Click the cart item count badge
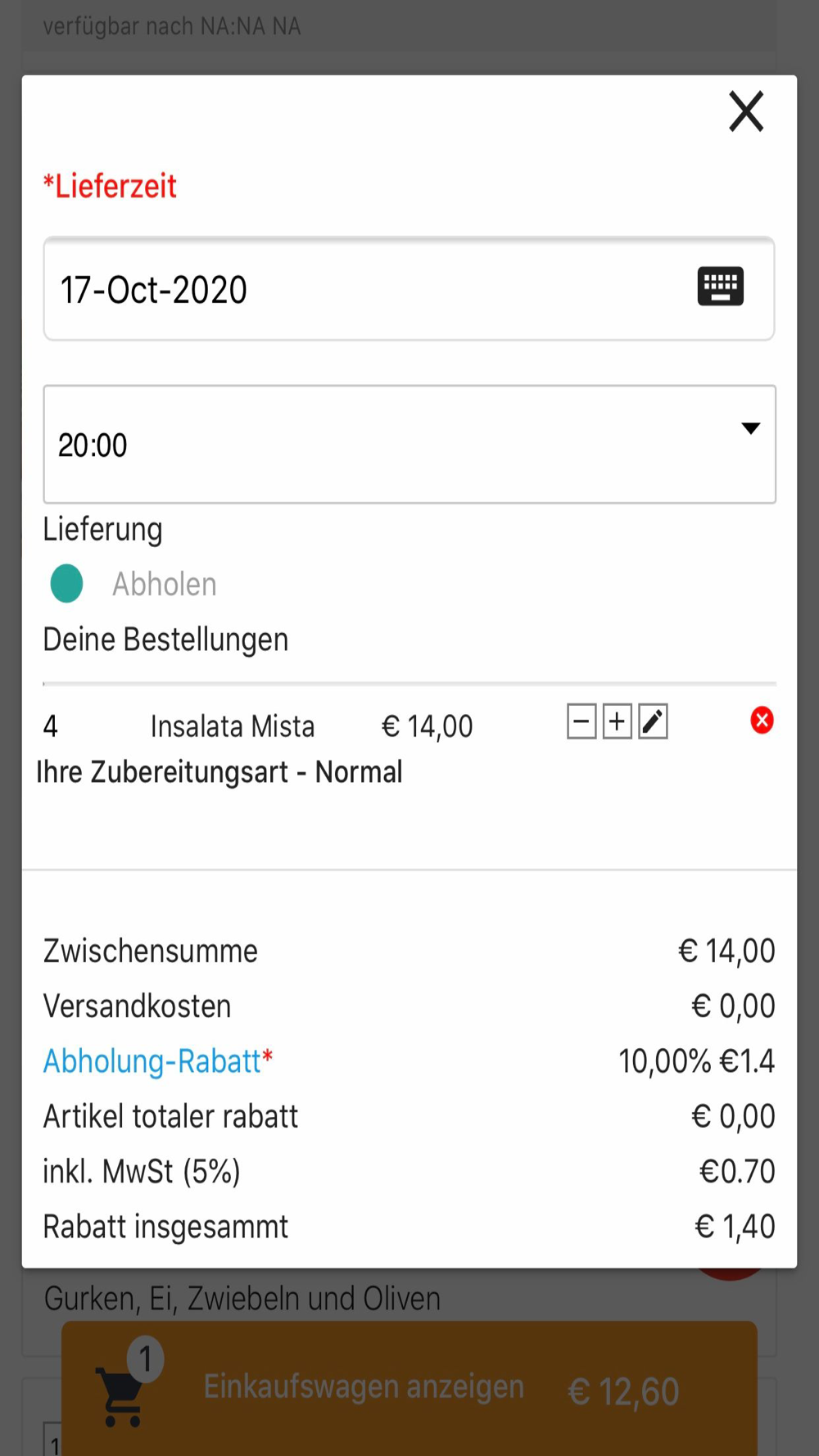Viewport: 819px width, 1456px height. point(146,1360)
